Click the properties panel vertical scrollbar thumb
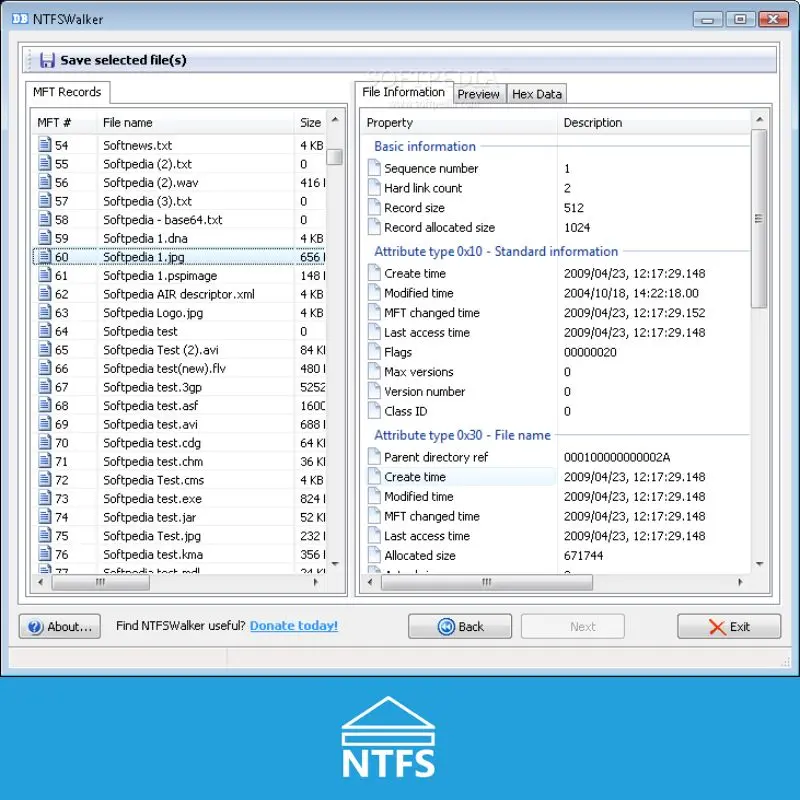Viewport: 800px width, 800px height. pyautogui.click(x=759, y=218)
